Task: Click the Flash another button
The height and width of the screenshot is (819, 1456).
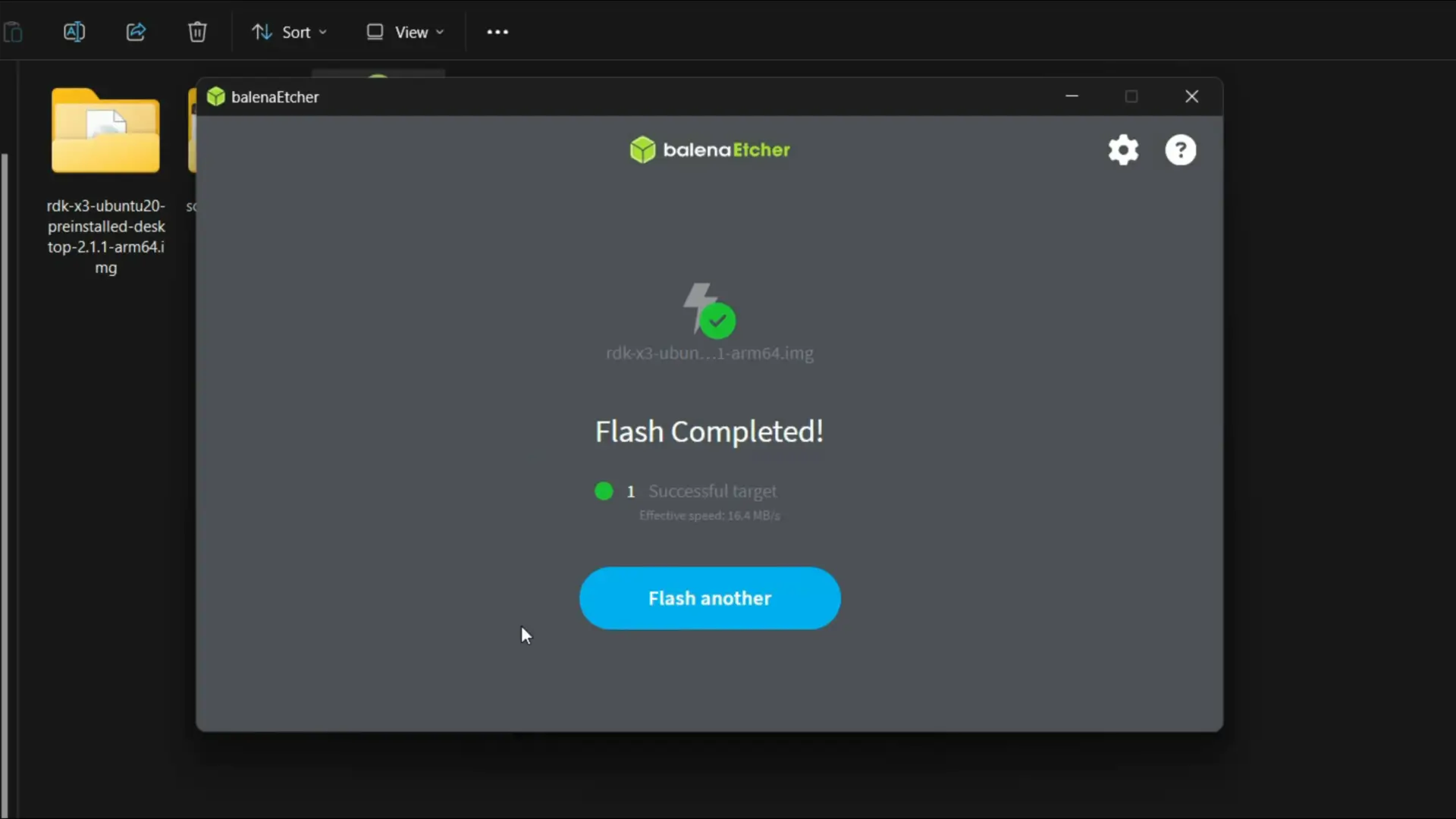Action: [710, 598]
